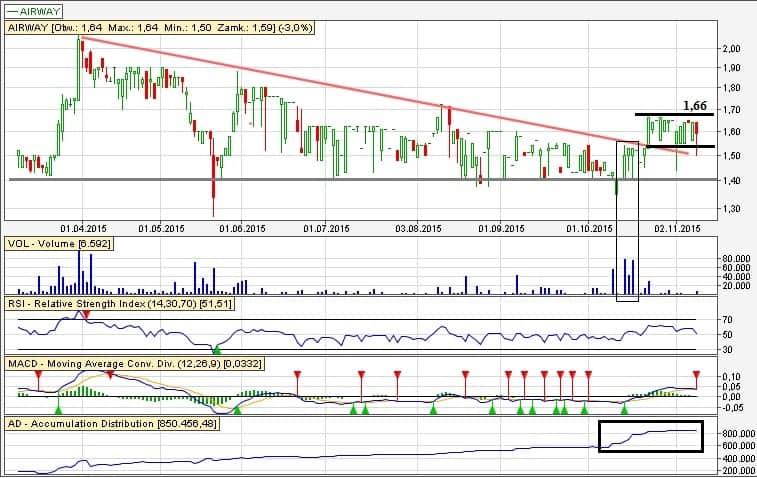This screenshot has height=478, width=757.
Task: Click the first green MACD buy arrow
Action: coord(58,409)
